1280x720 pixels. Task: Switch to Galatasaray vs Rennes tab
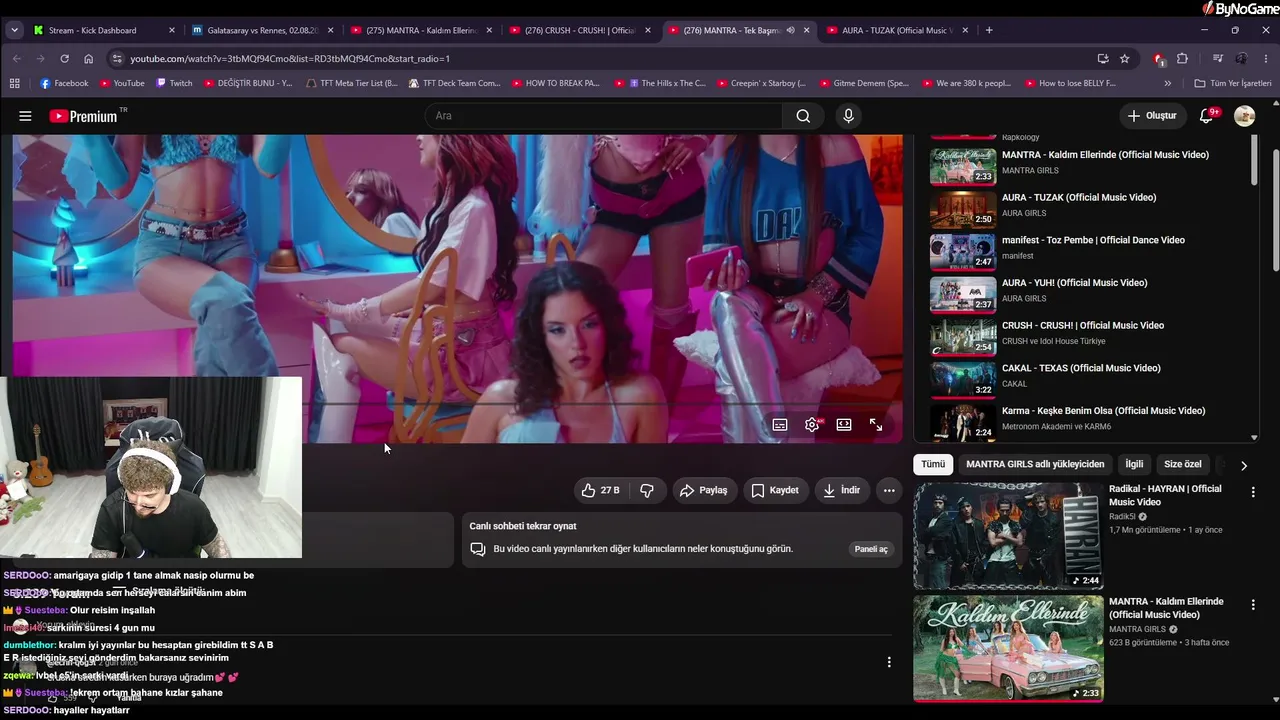point(262,30)
